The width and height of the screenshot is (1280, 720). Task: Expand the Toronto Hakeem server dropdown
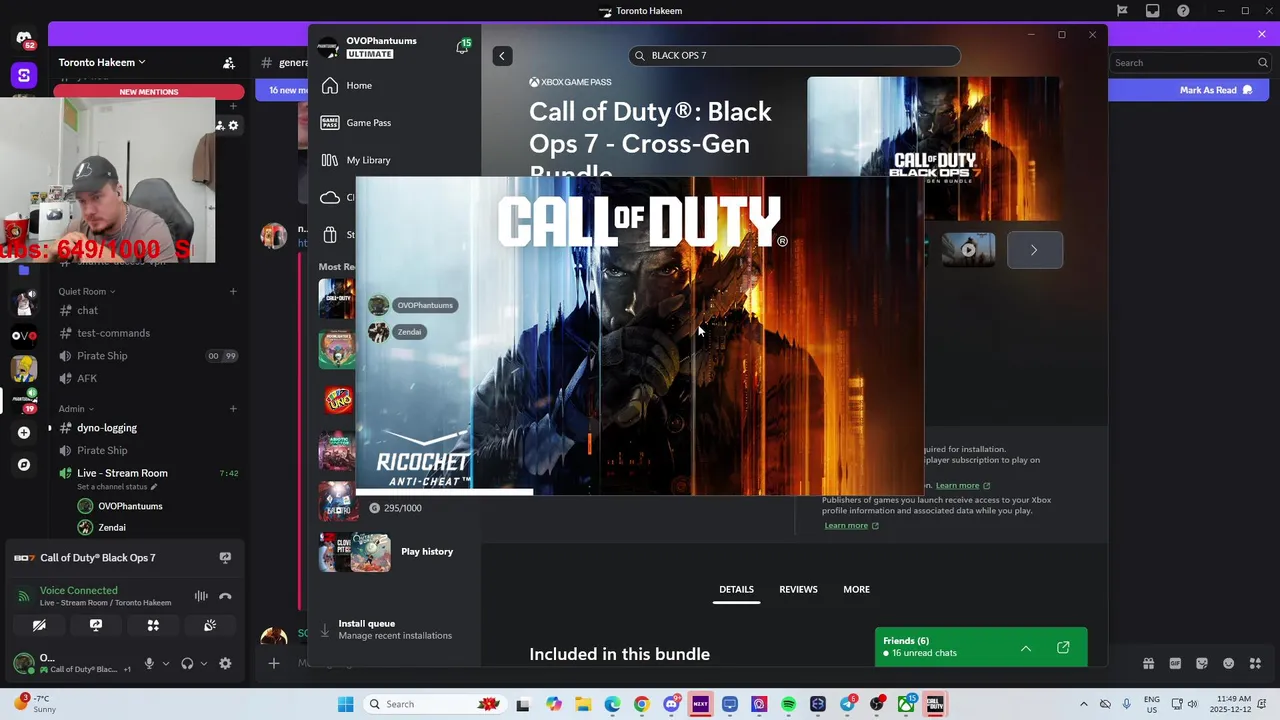pyautogui.click(x=102, y=62)
